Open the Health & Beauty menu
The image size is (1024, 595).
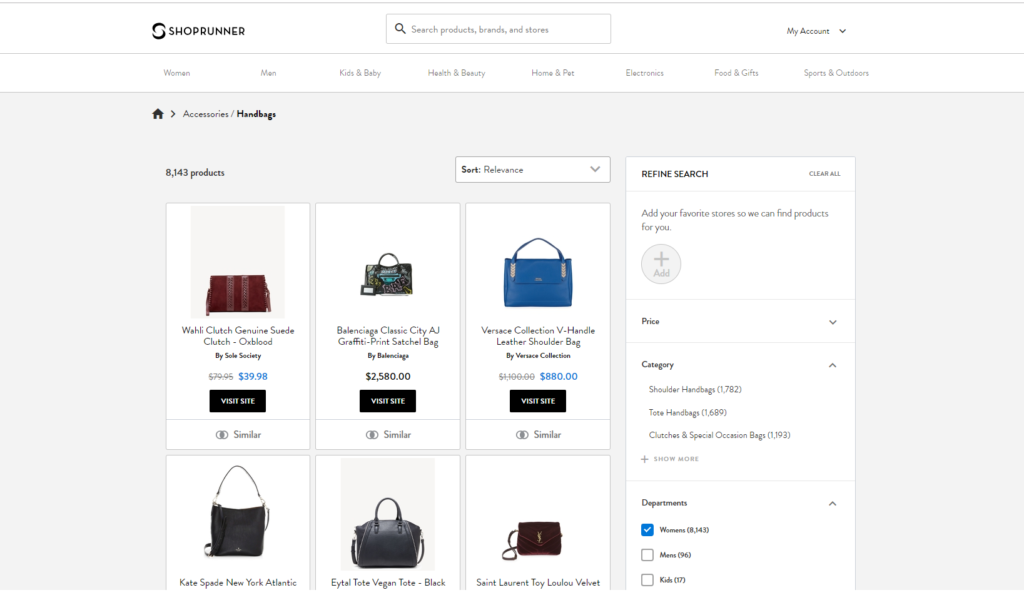(x=456, y=73)
